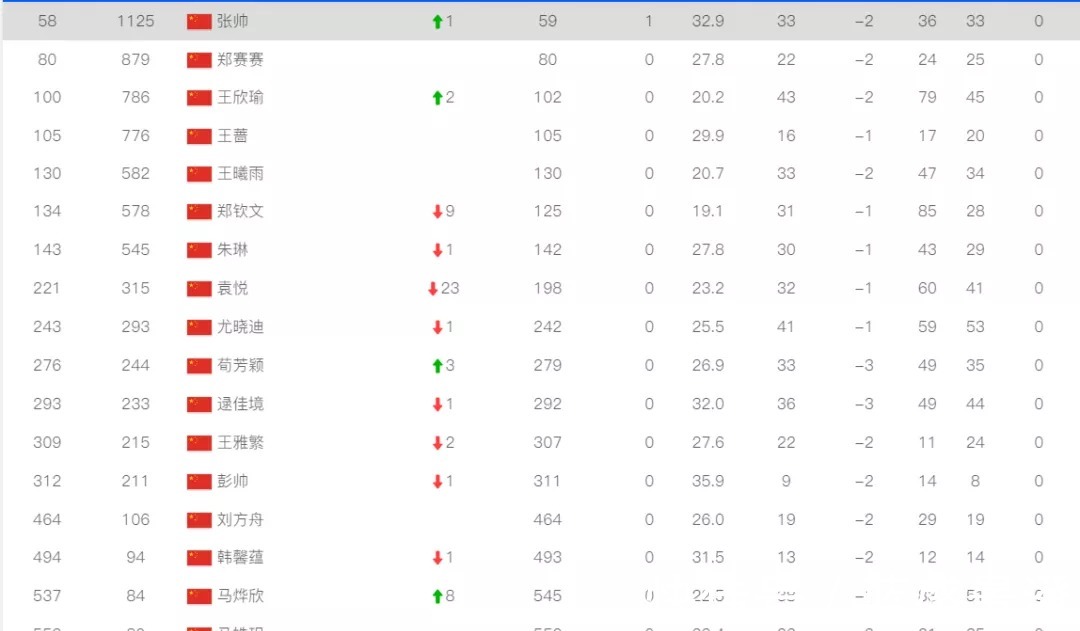Click the China flag beside 韩馨蕴
Viewport: 1080px width, 631px height.
tap(199, 557)
